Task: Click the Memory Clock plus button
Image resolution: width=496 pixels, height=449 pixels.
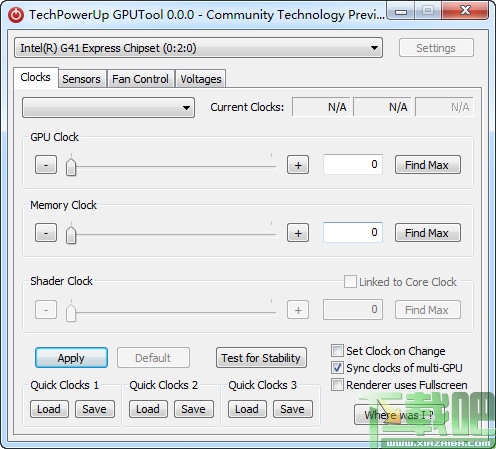Action: pos(298,233)
